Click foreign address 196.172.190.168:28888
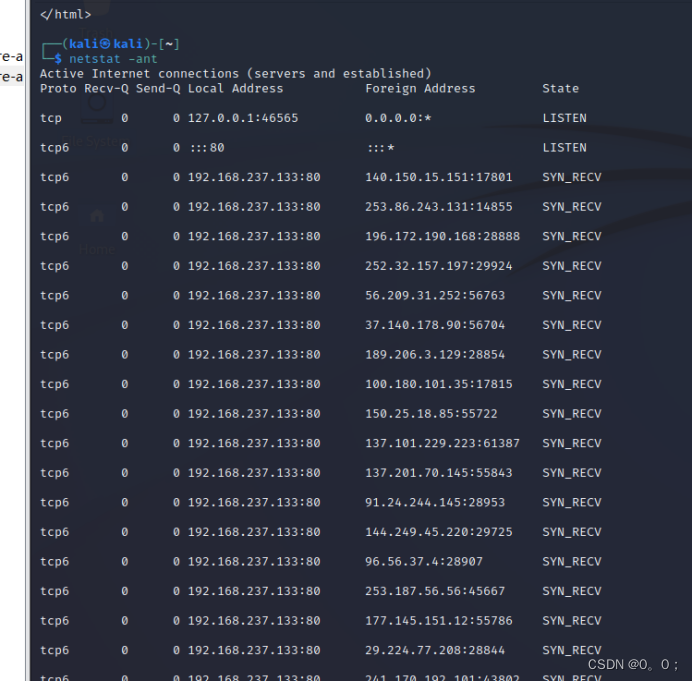 tap(443, 236)
